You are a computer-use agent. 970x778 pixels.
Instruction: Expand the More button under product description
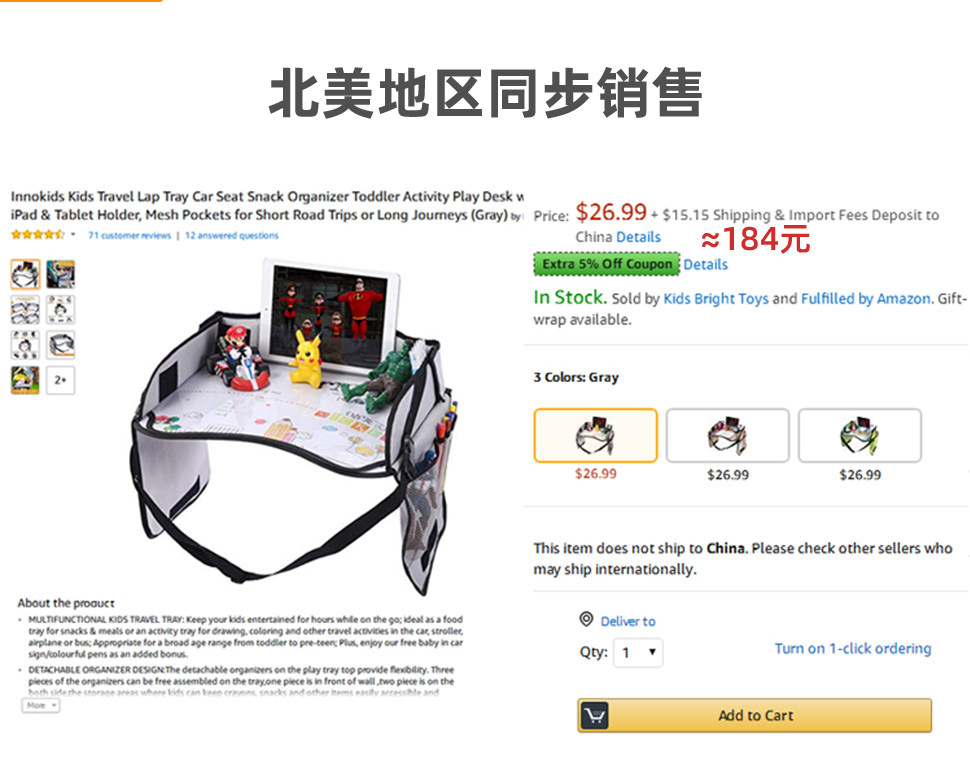coord(41,706)
